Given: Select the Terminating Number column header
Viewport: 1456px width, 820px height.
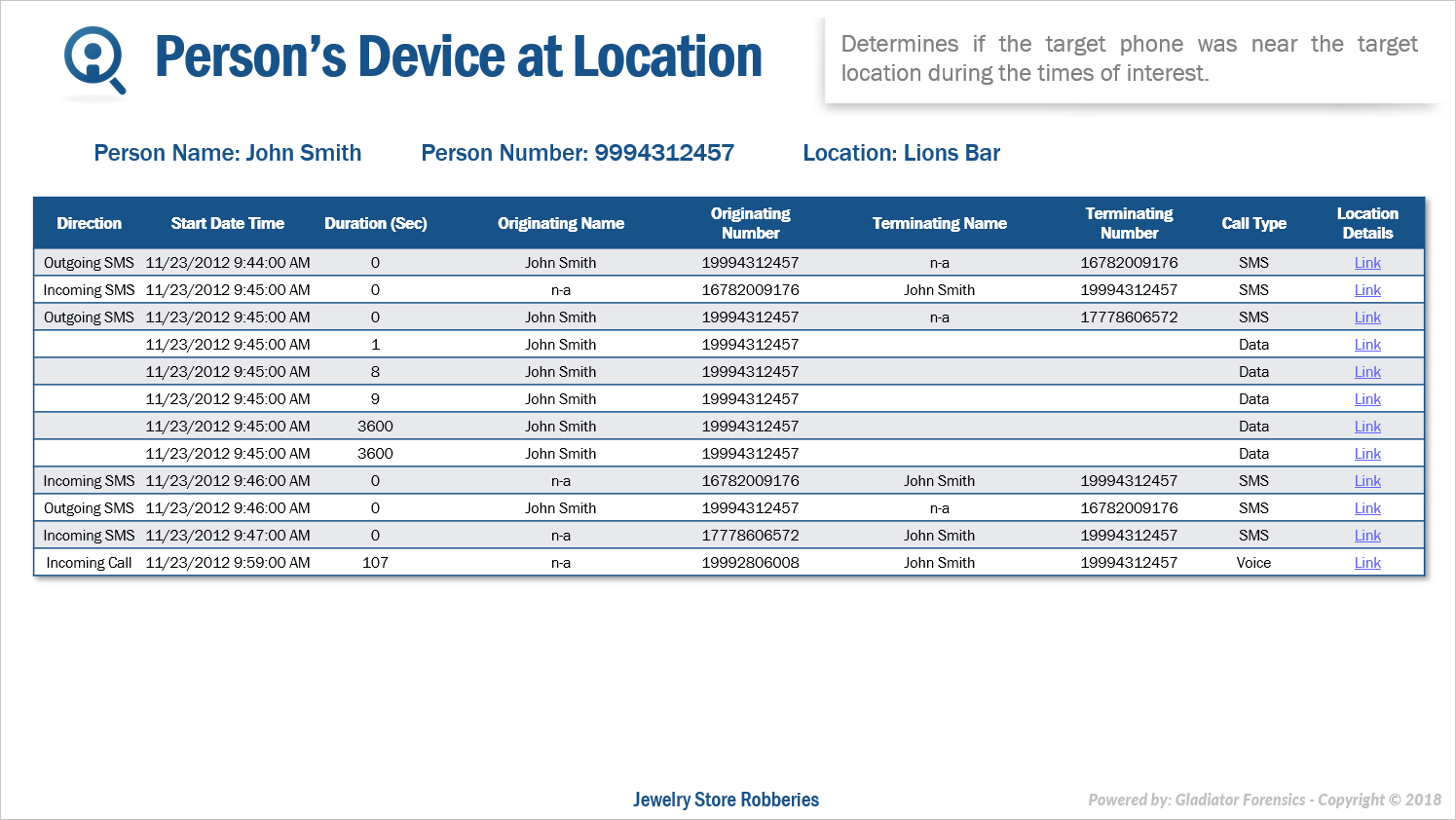Looking at the screenshot, I should (1129, 223).
